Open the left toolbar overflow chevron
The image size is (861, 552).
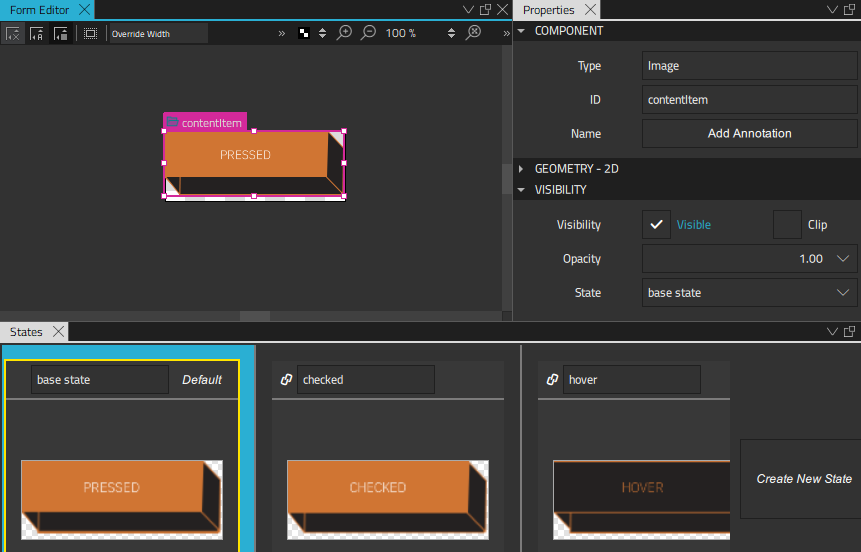(x=282, y=34)
